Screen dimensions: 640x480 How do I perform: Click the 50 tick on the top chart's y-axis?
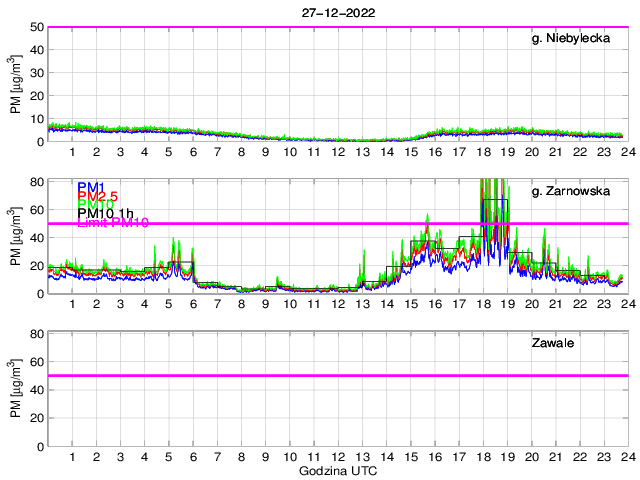(35, 27)
